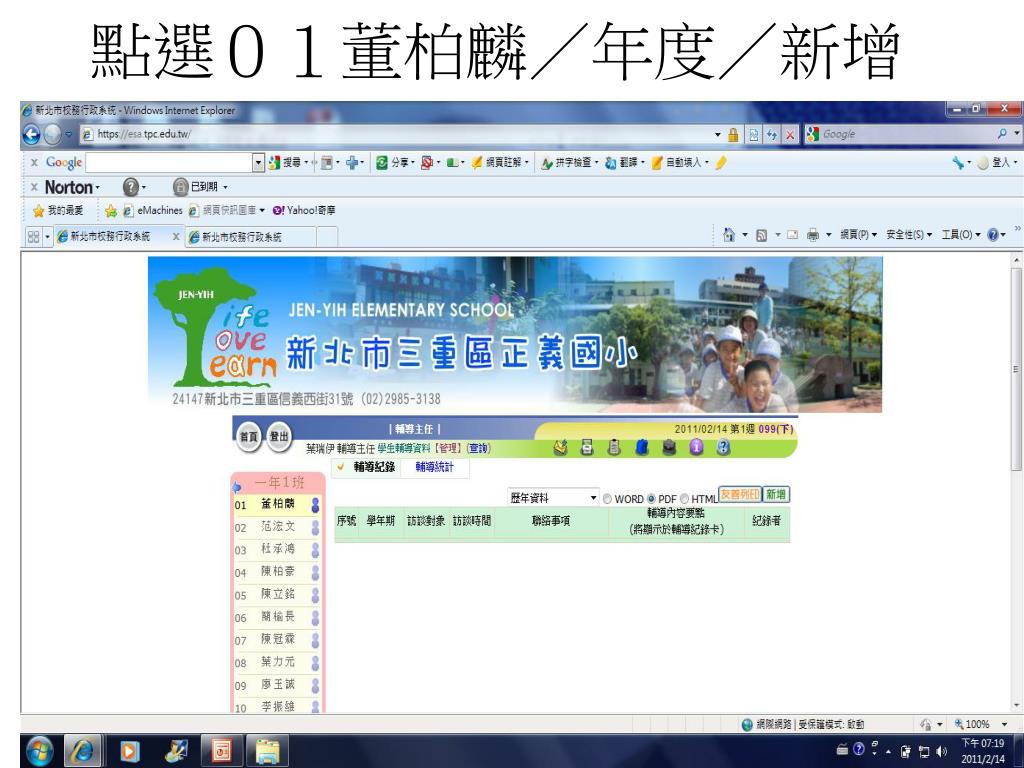Click the 友善列印 button

coord(740,494)
